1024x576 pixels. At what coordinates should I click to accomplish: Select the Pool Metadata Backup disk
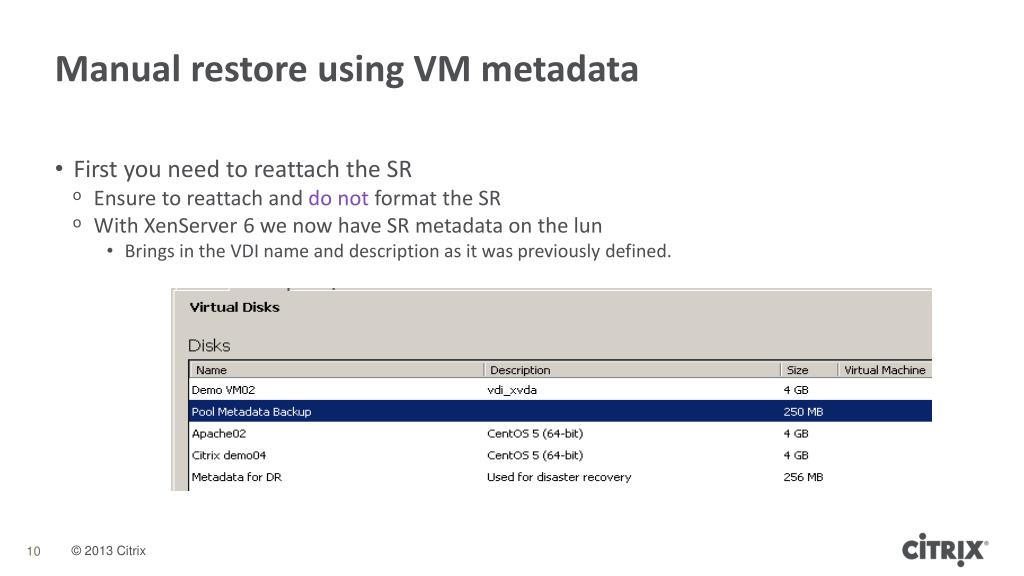click(x=251, y=412)
